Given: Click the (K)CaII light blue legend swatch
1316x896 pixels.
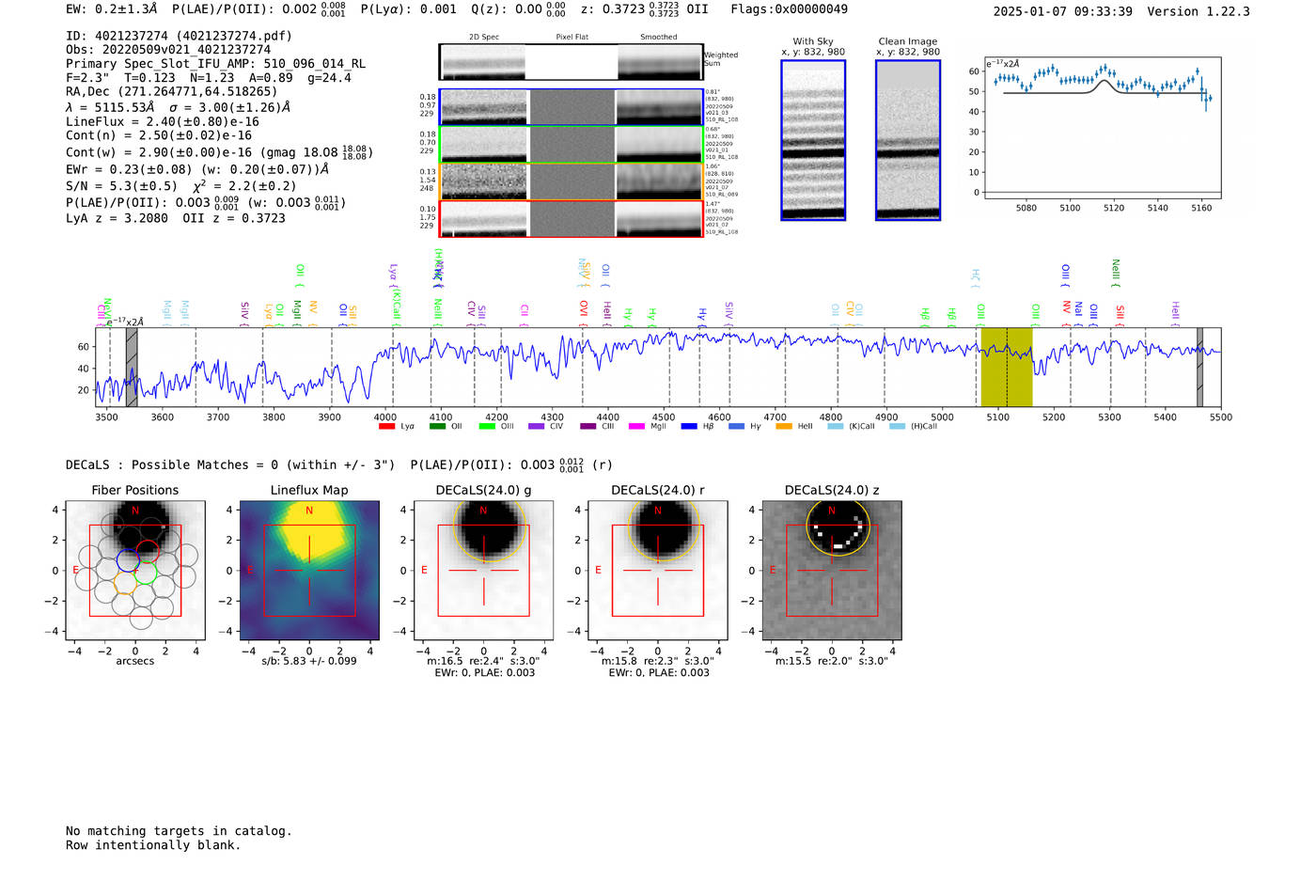Looking at the screenshot, I should click(x=835, y=427).
